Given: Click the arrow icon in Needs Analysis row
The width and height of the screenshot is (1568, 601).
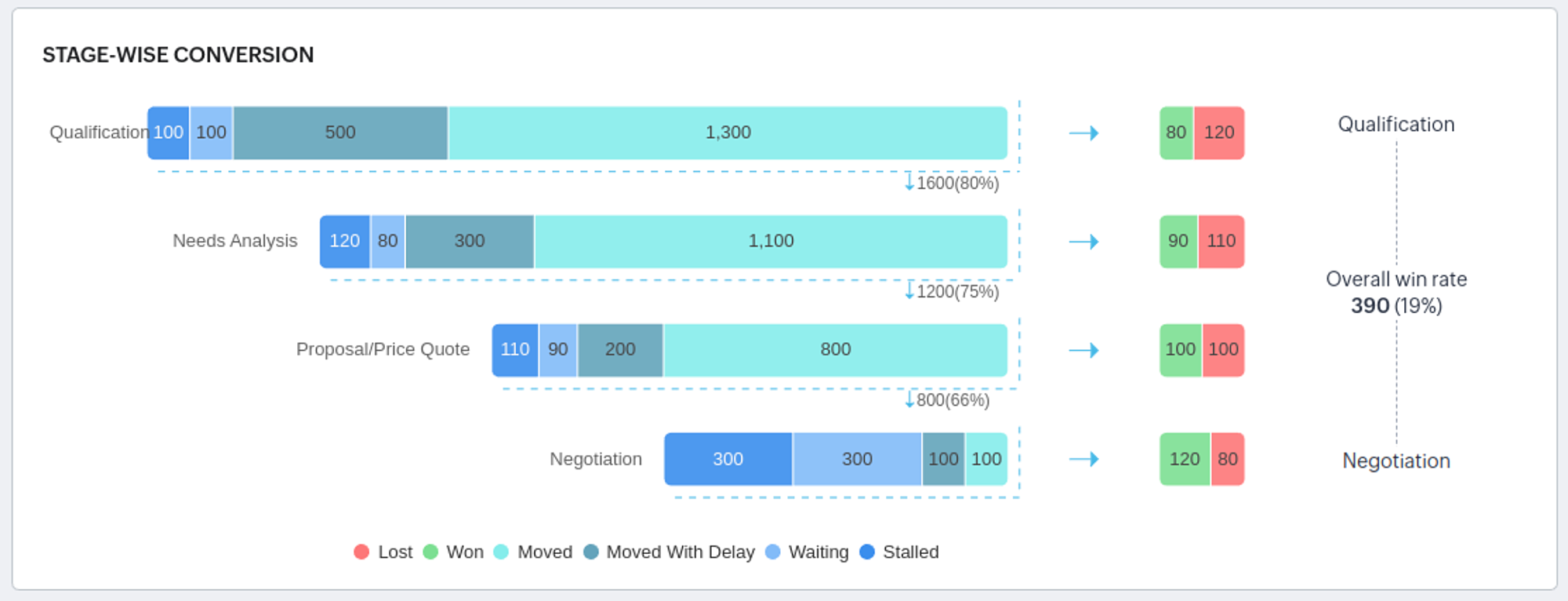Looking at the screenshot, I should coord(1083,242).
